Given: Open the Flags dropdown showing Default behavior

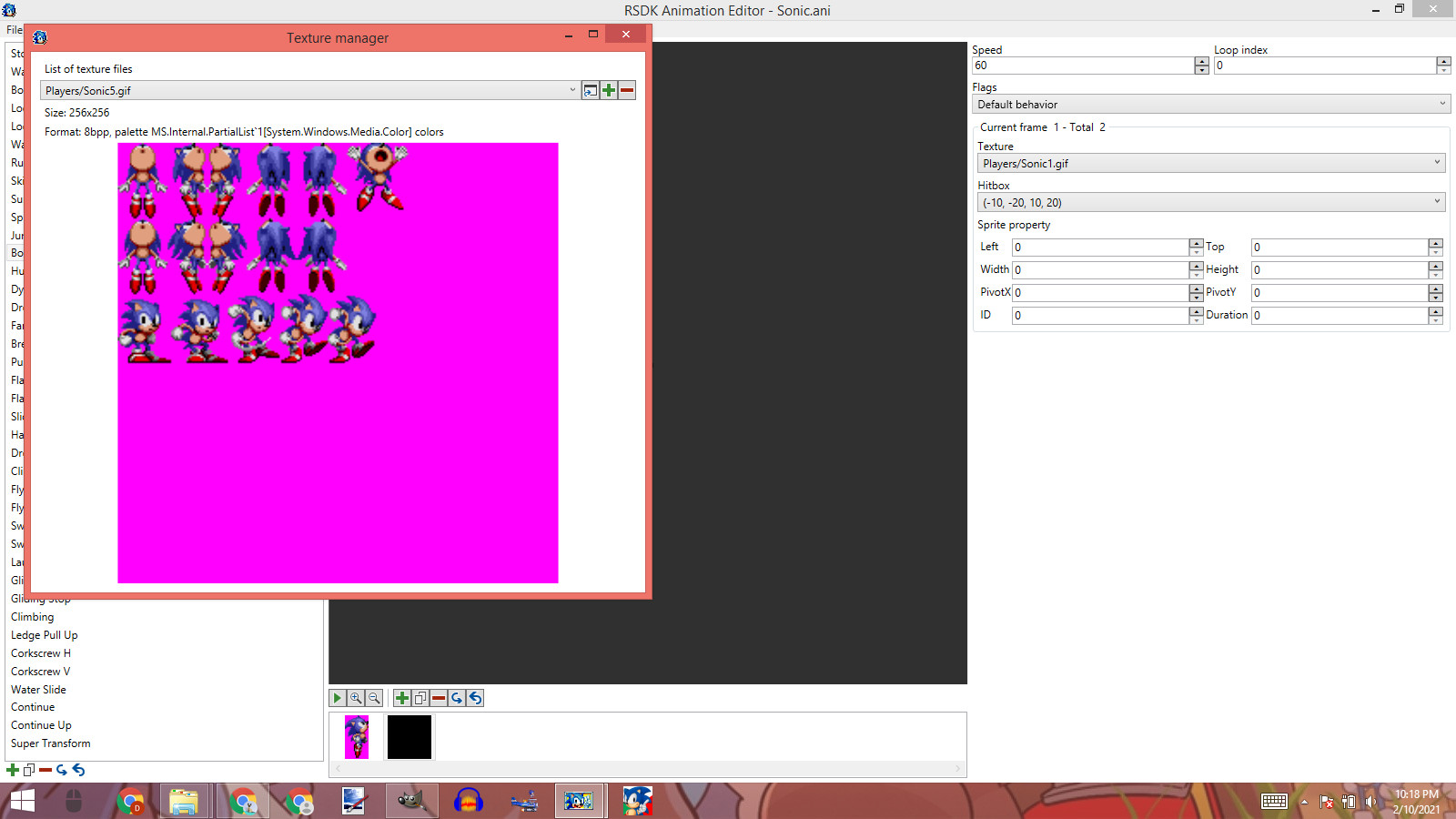Looking at the screenshot, I should pos(1211,105).
